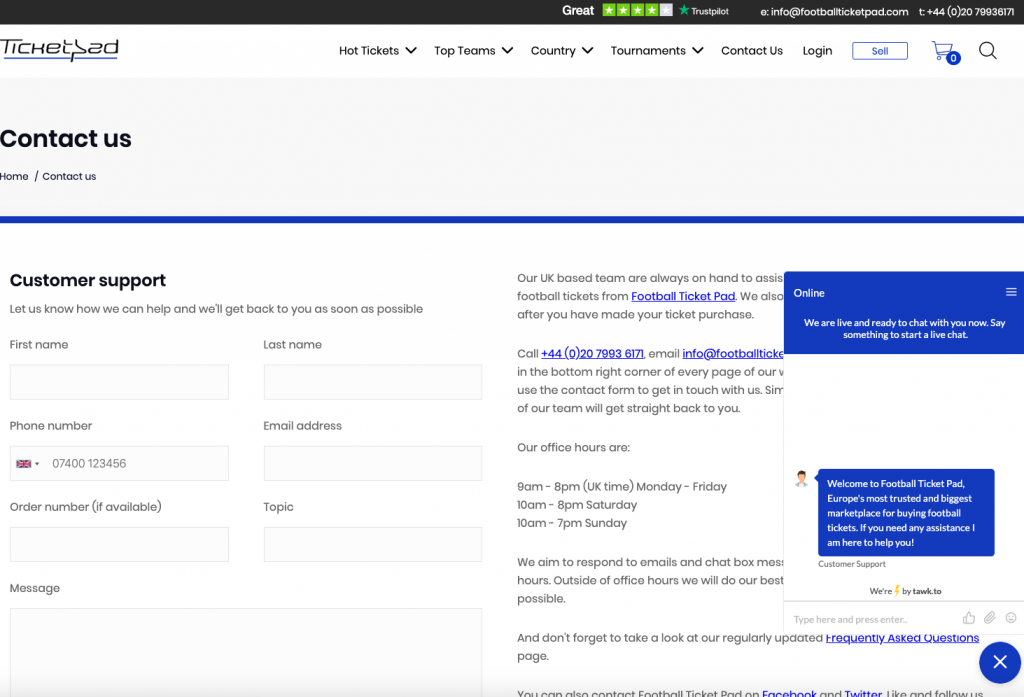The width and height of the screenshot is (1024, 697).
Task: Click the Home breadcrumb link
Action: point(14,176)
